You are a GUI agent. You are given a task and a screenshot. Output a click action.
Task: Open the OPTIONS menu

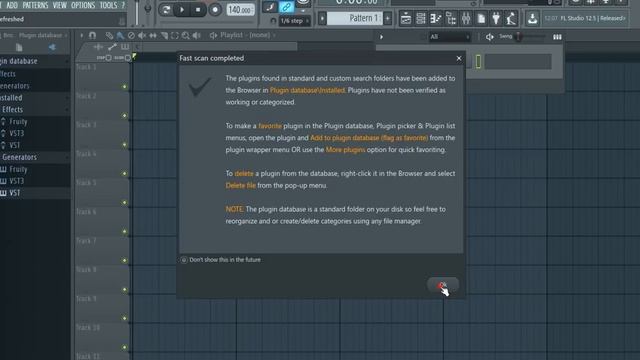click(83, 5)
